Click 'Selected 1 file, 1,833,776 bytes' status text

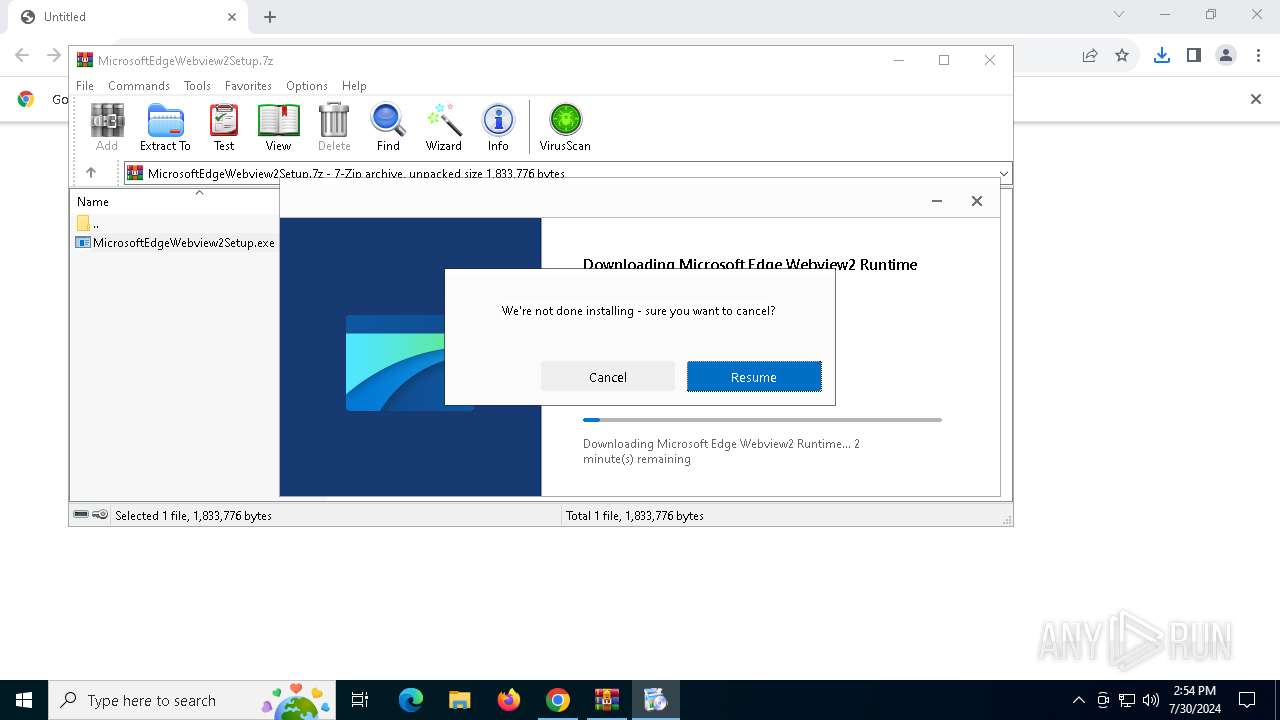pyautogui.click(x=193, y=516)
